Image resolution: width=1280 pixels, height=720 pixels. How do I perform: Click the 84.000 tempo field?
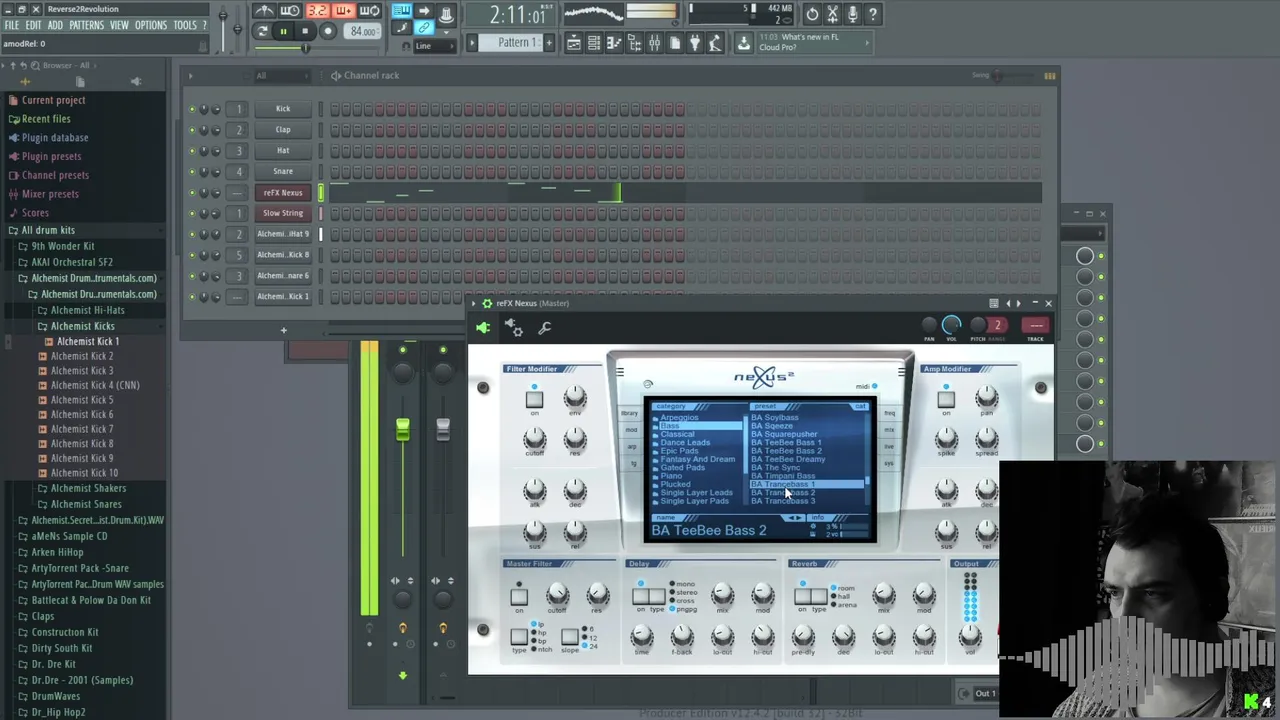coord(362,31)
